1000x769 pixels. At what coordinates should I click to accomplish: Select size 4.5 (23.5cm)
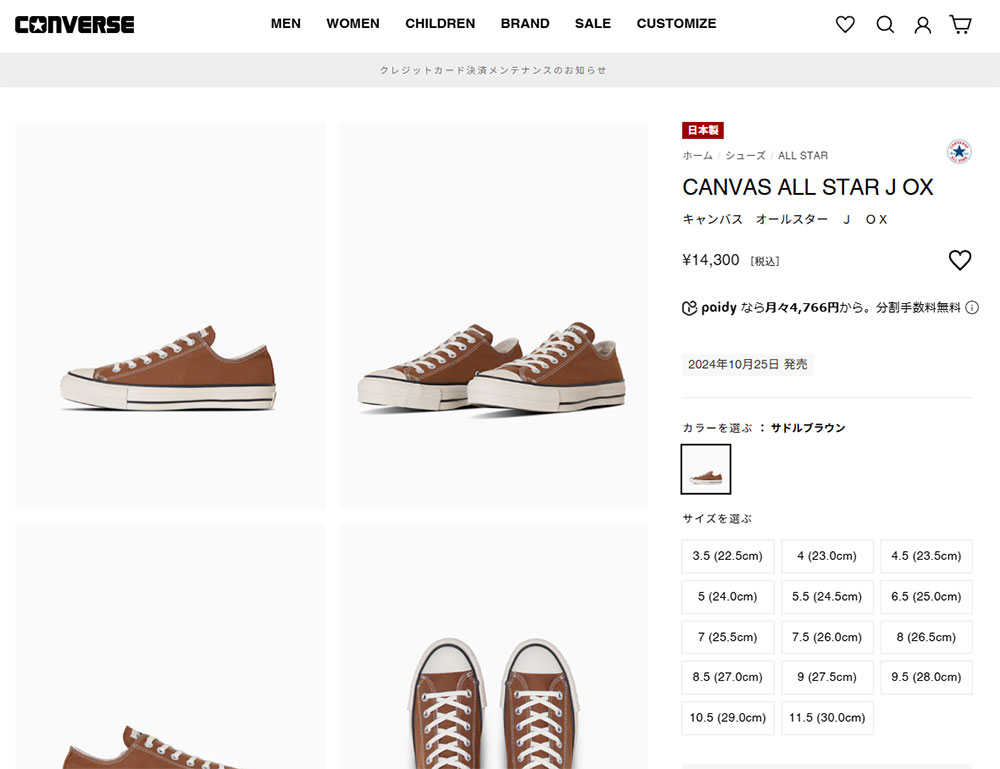tap(926, 556)
